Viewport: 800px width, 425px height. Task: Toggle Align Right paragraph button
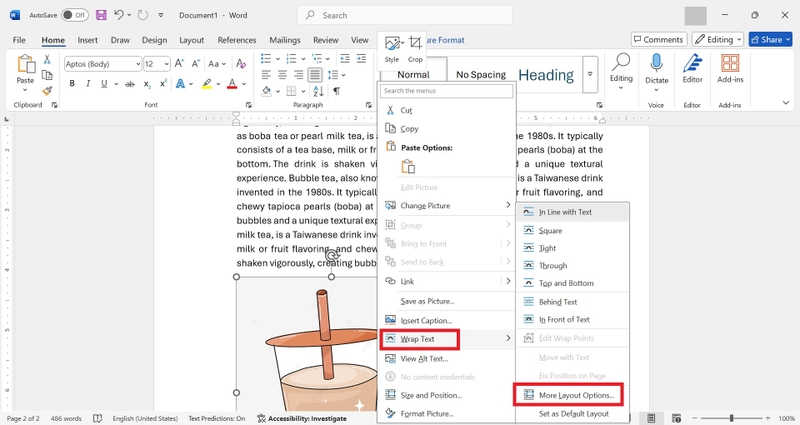click(298, 75)
